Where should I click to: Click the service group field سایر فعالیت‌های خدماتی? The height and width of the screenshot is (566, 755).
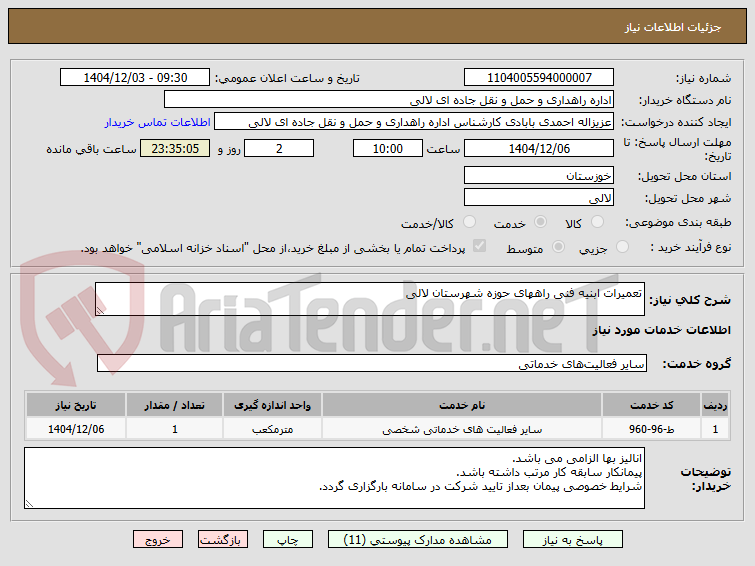[x=372, y=364]
